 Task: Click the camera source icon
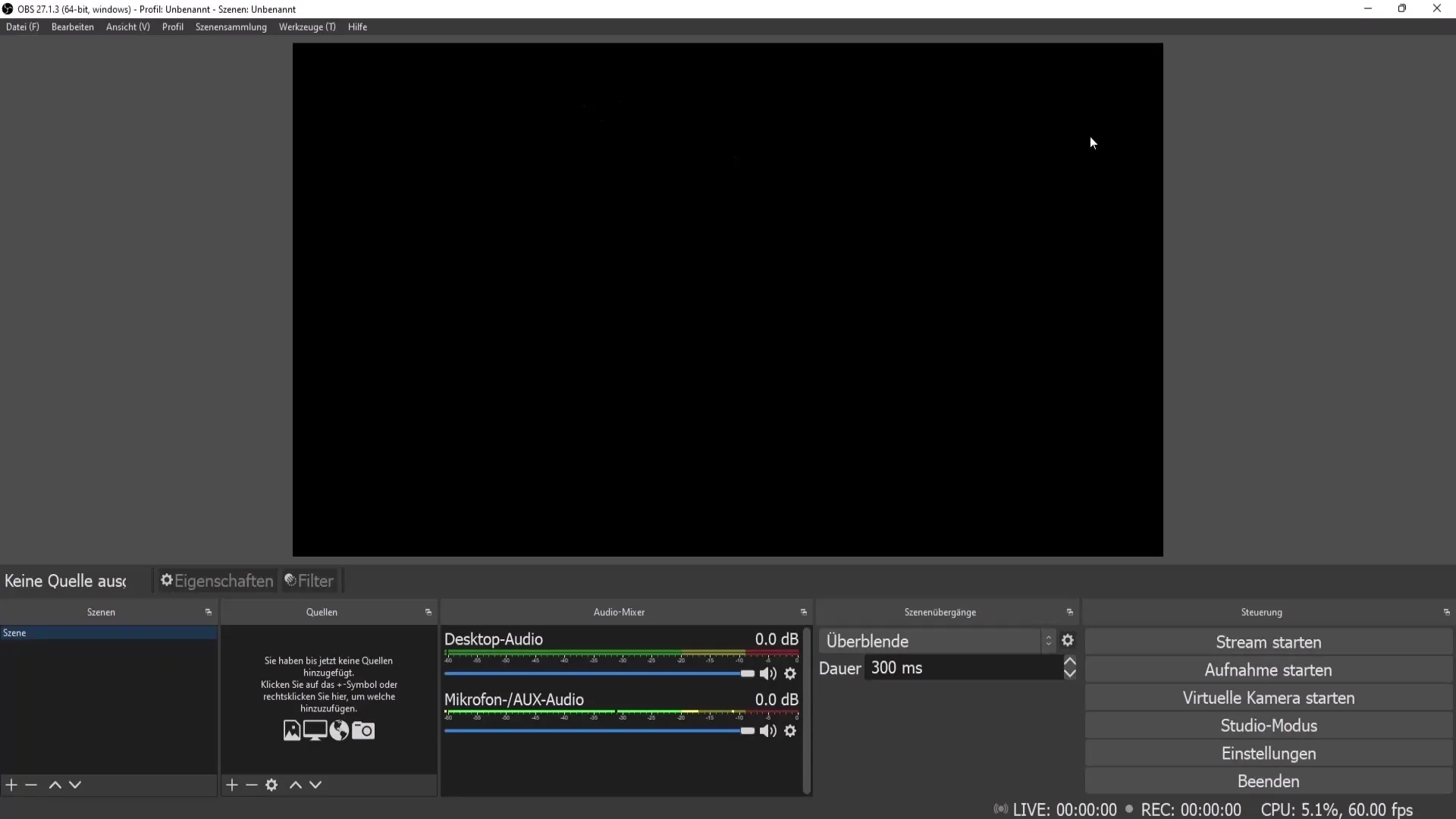coord(363,730)
